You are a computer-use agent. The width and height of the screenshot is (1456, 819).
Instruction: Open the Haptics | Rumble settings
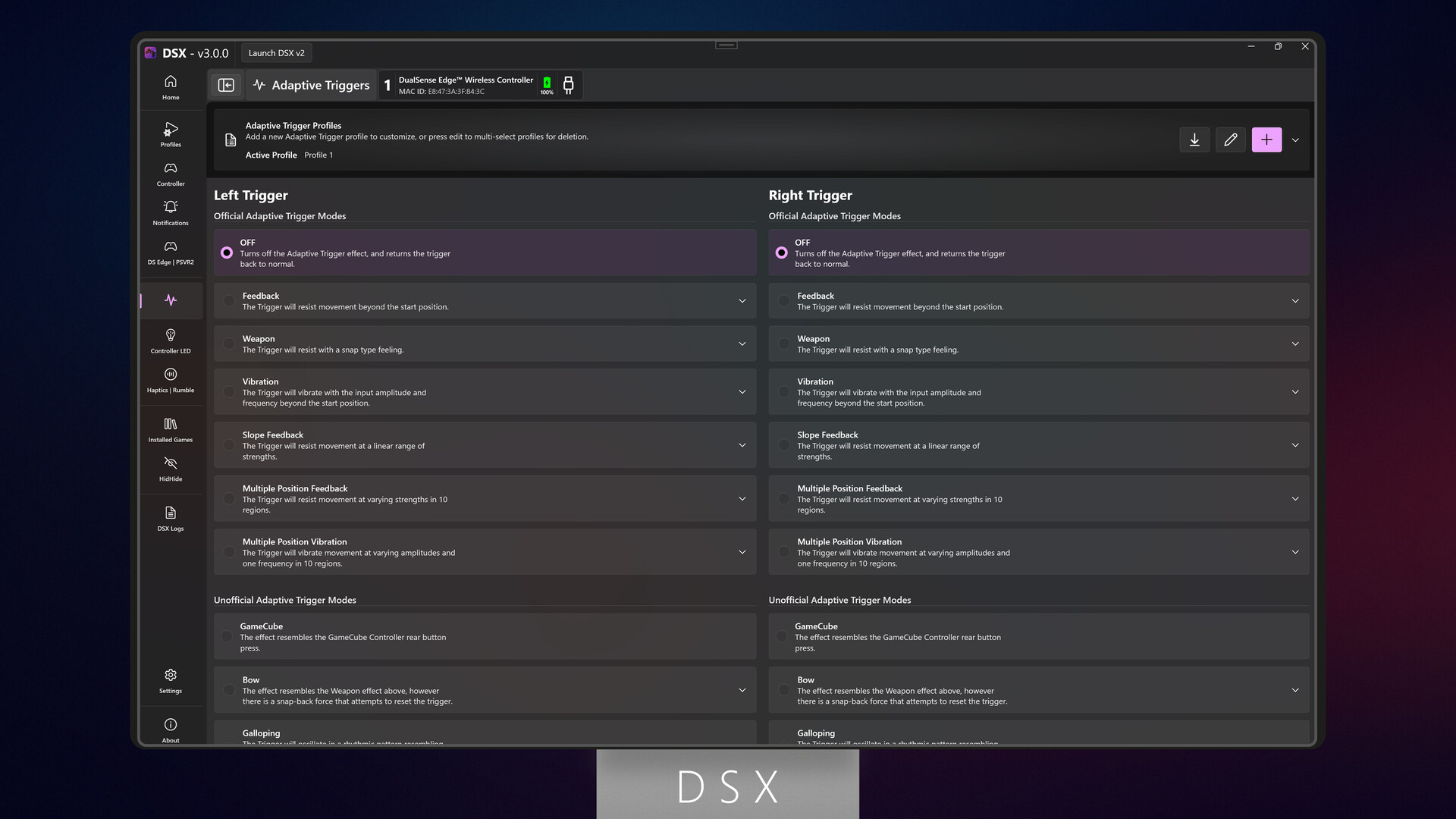point(170,380)
